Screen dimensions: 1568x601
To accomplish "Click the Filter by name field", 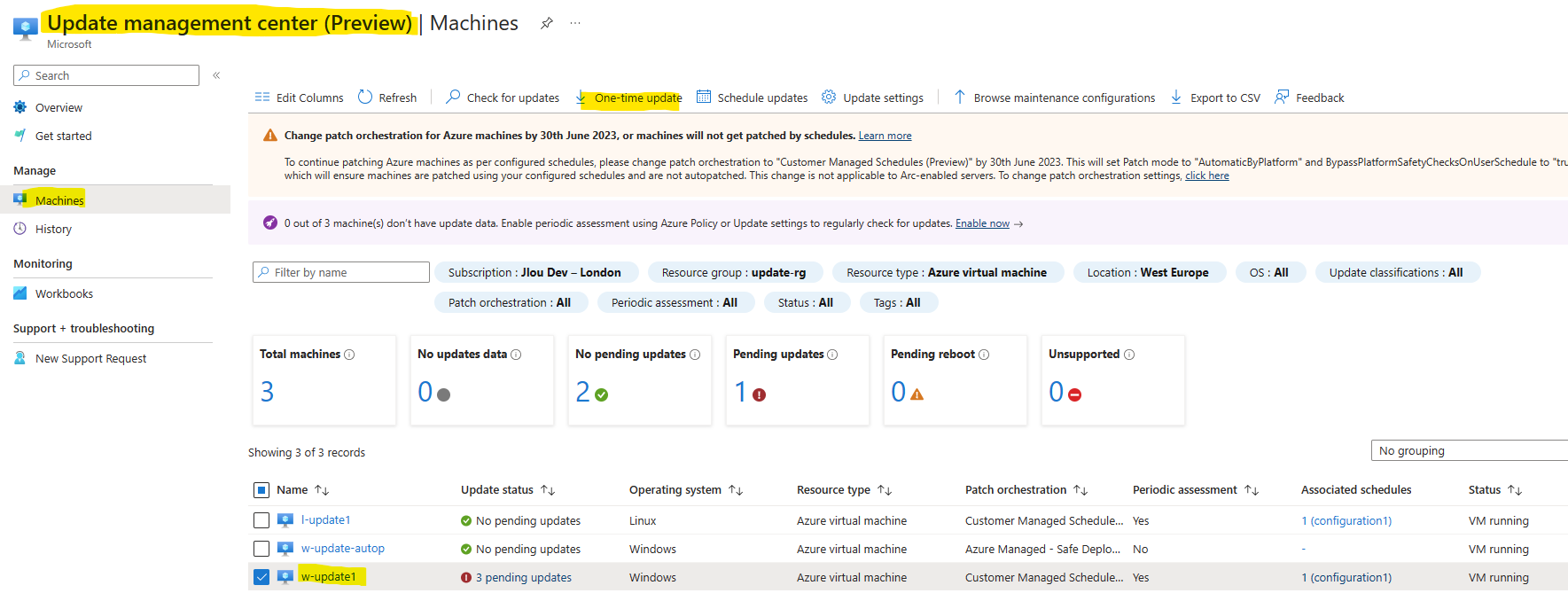I will point(341,272).
